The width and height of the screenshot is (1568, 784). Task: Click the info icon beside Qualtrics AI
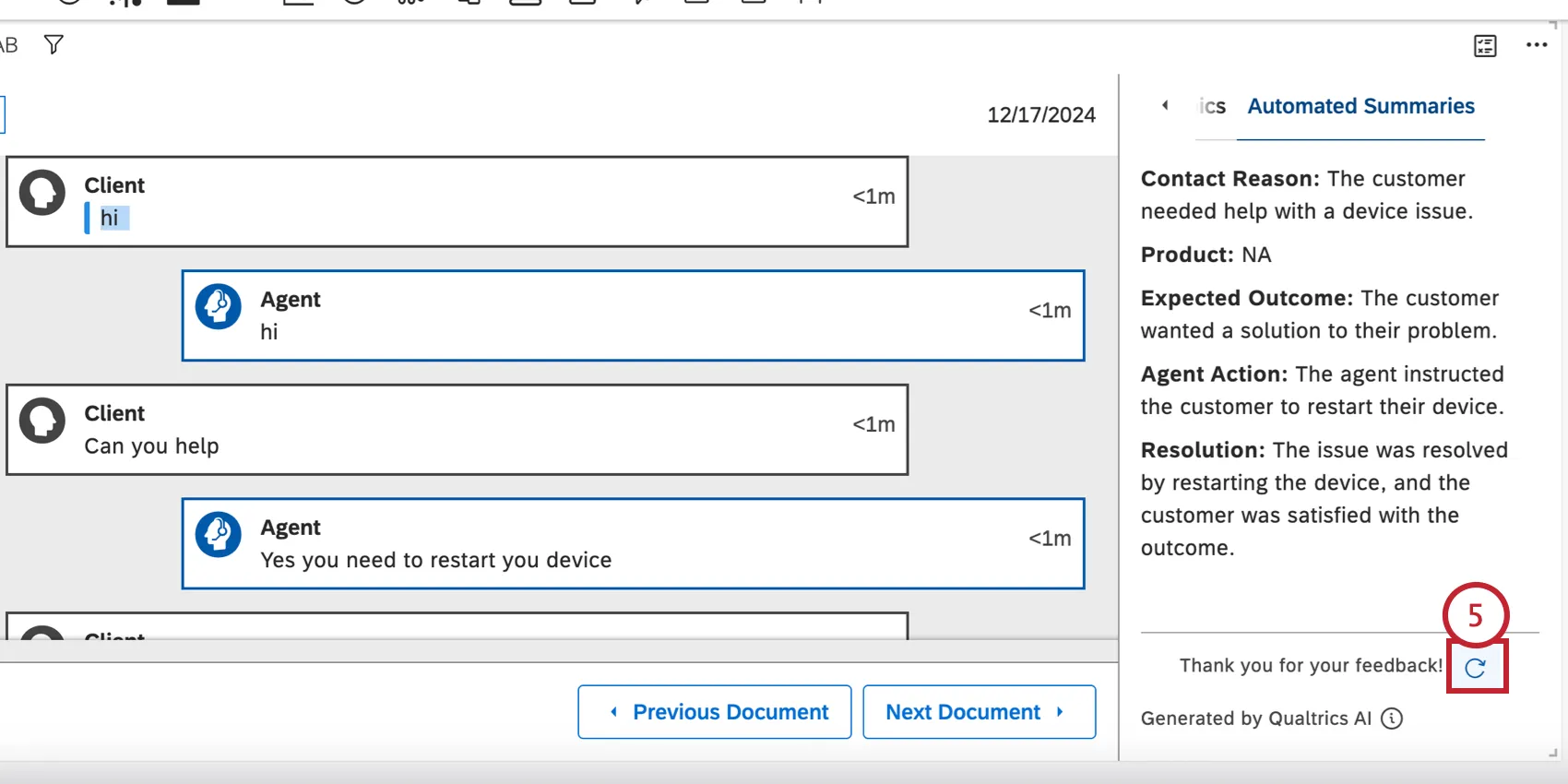(1392, 719)
